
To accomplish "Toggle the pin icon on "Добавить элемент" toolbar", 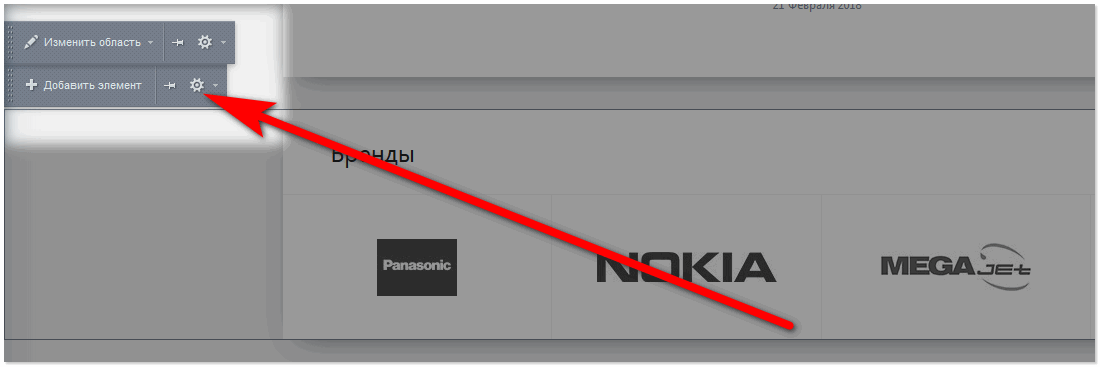I will (170, 86).
